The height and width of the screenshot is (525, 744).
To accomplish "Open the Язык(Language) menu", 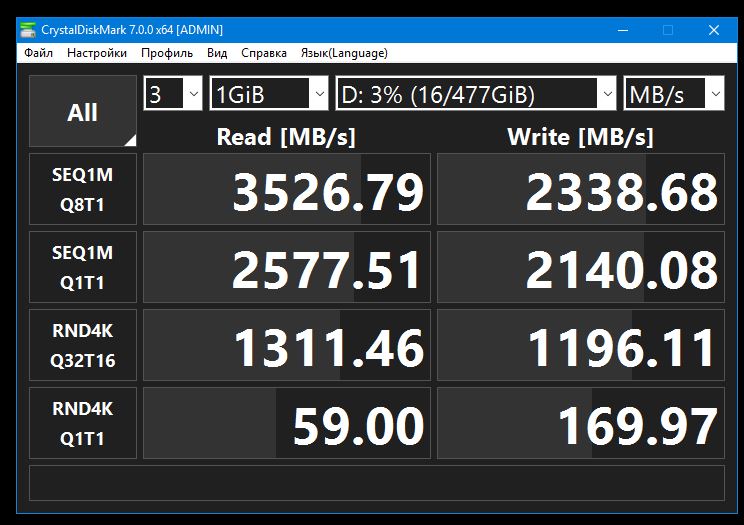I will pos(344,53).
